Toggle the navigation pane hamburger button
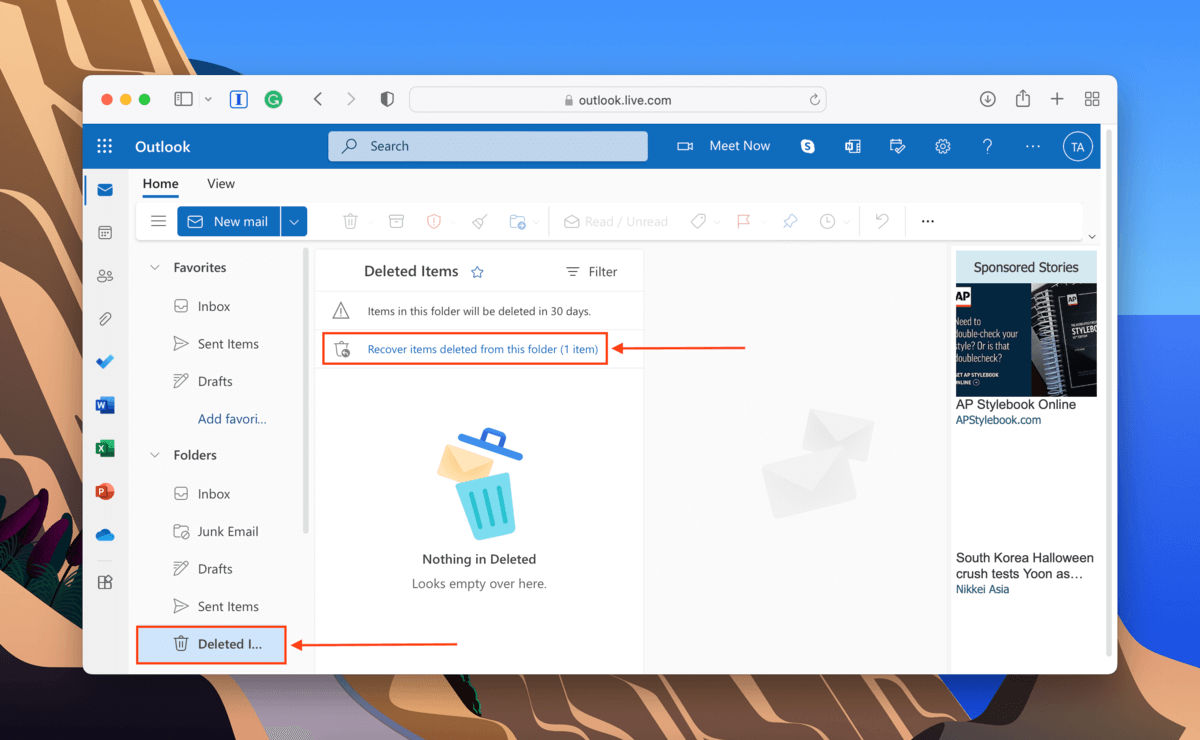This screenshot has width=1200, height=740. (x=158, y=221)
